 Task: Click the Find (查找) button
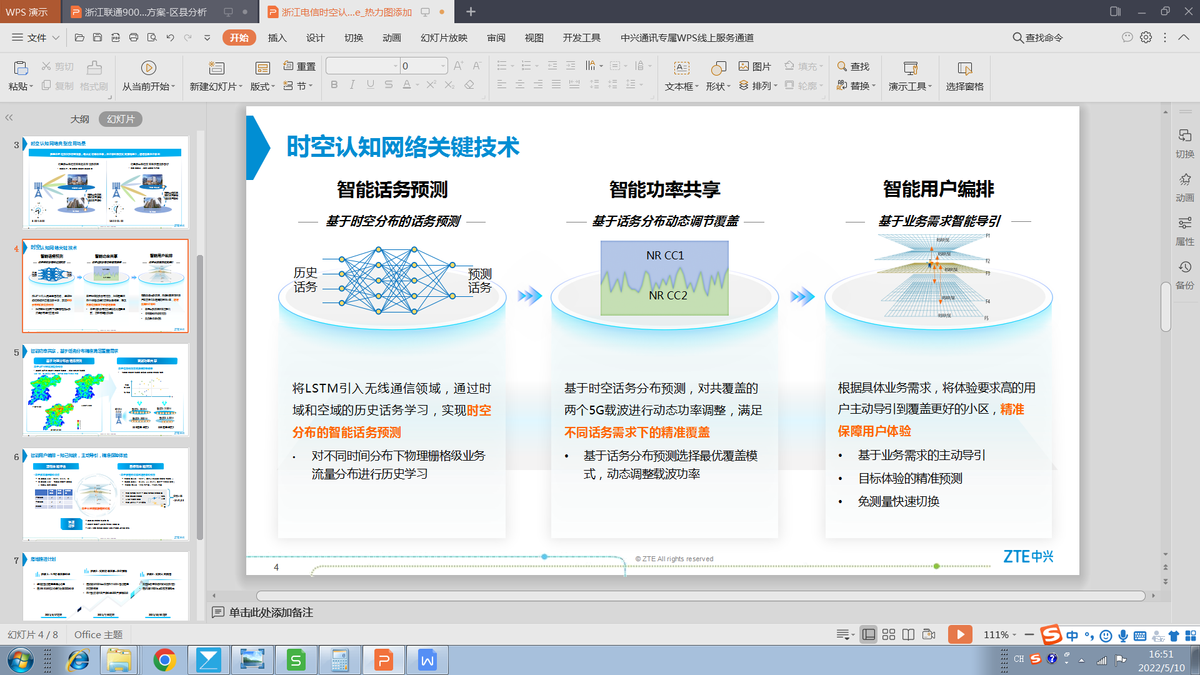pos(853,67)
